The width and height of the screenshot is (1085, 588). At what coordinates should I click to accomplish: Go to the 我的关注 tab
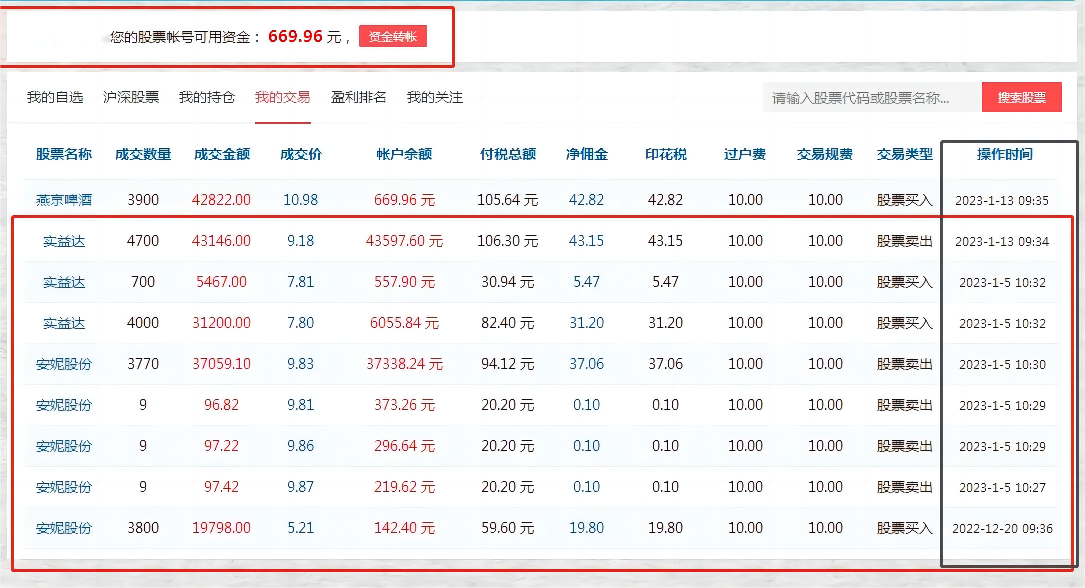pos(435,98)
